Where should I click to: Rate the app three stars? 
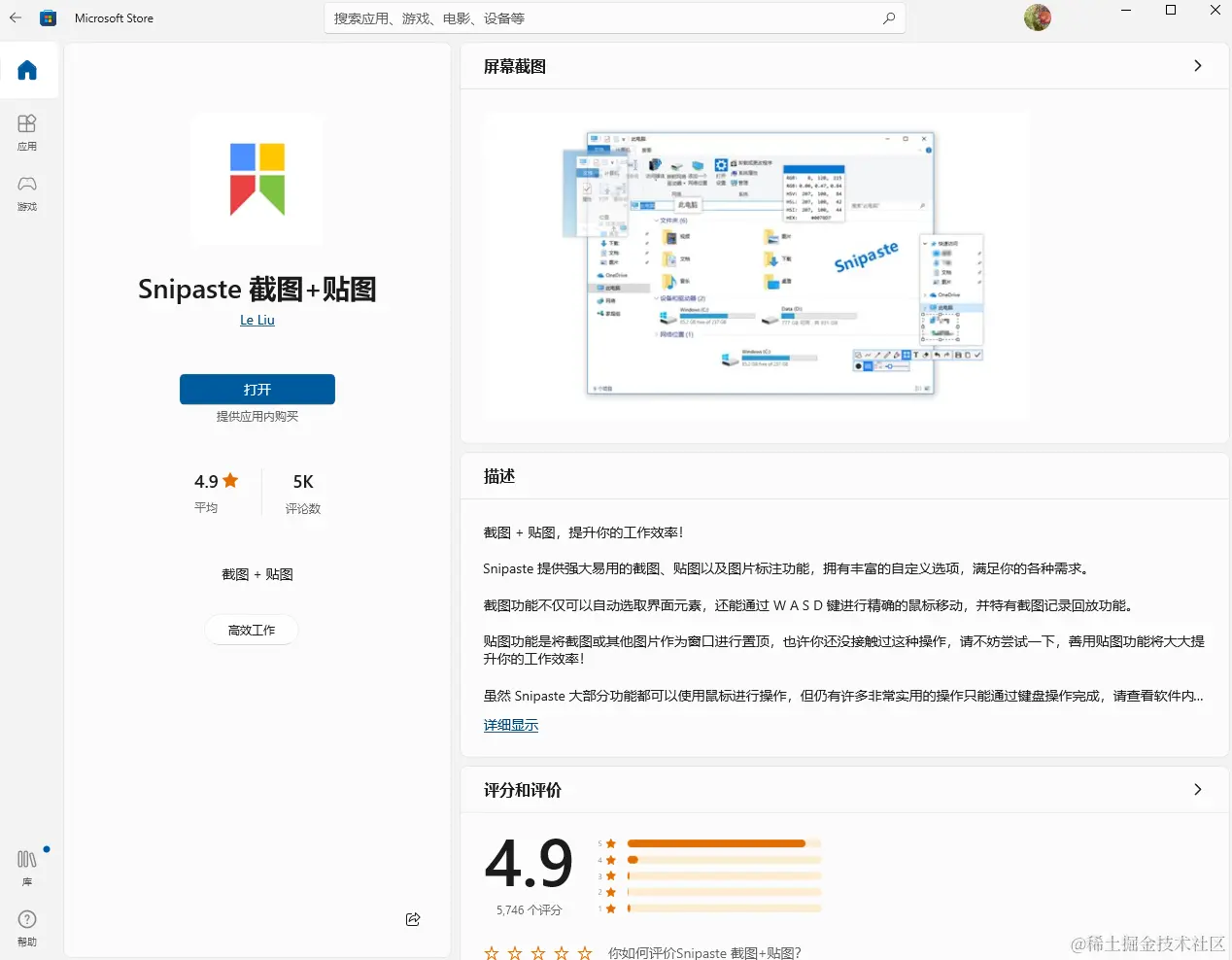tap(538, 953)
